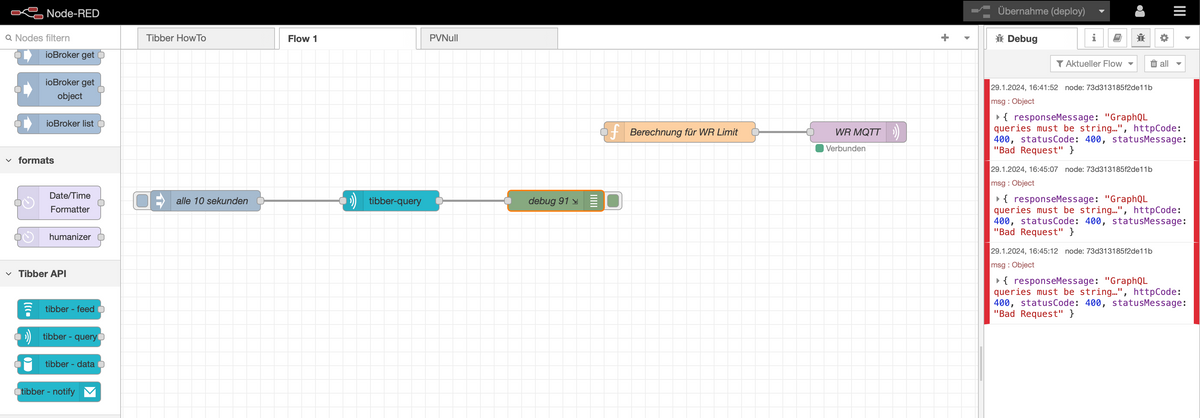Click the ioBroker get palette node
The height and width of the screenshot is (418, 1200).
pos(60,54)
